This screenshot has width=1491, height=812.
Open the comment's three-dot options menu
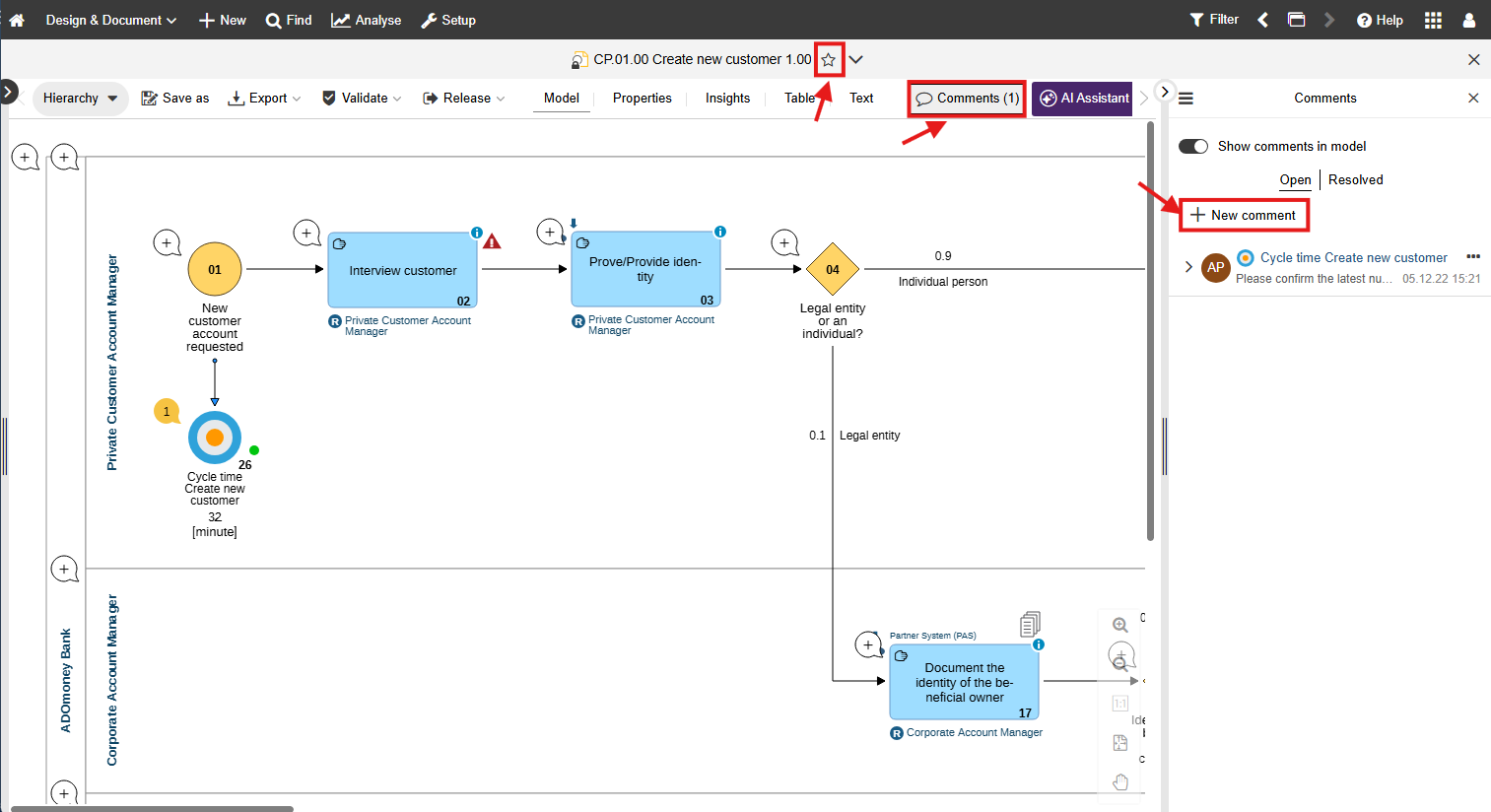click(1473, 255)
